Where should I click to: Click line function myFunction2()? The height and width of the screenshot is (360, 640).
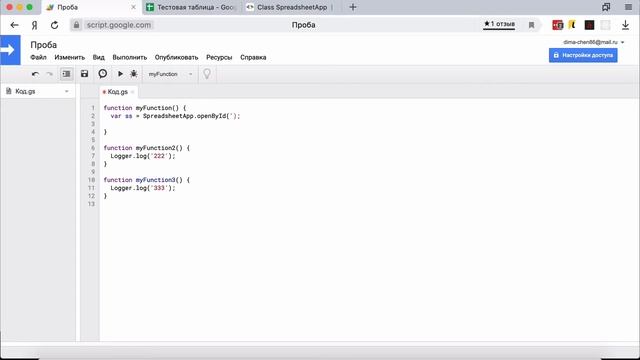(x=147, y=148)
